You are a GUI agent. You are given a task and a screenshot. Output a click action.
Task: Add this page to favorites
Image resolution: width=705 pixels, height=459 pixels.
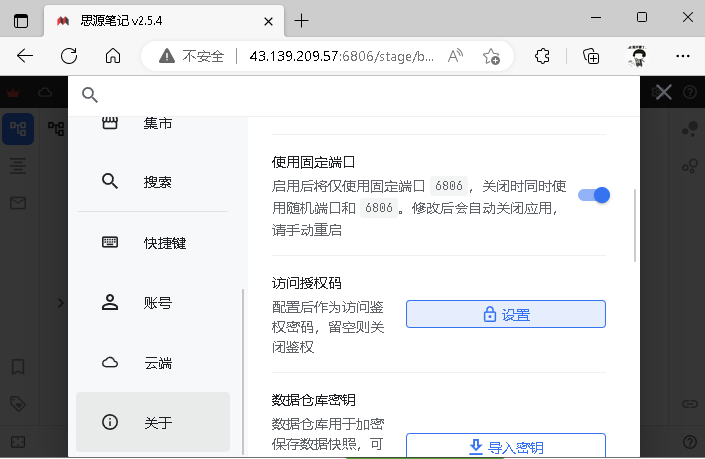pos(491,56)
